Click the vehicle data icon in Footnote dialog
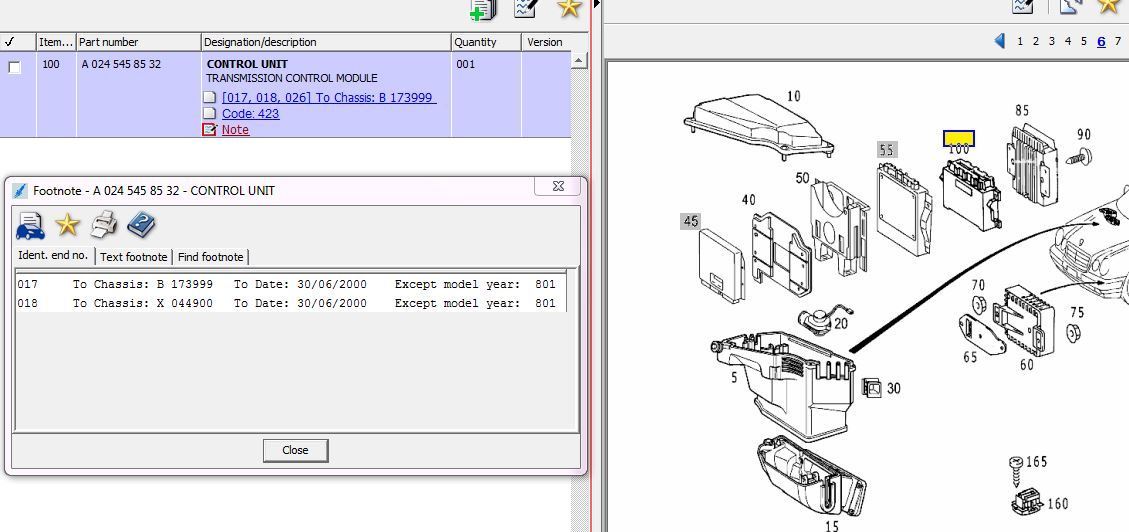Screen dimensions: 1129x532 point(30,225)
